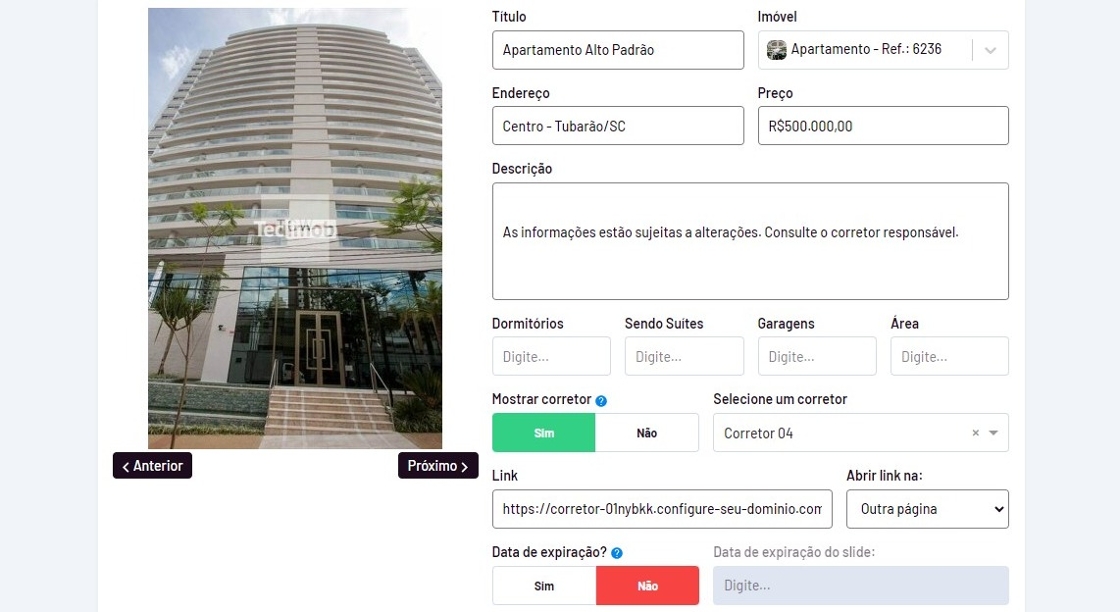Click inside the Descrição text area

tap(750, 241)
